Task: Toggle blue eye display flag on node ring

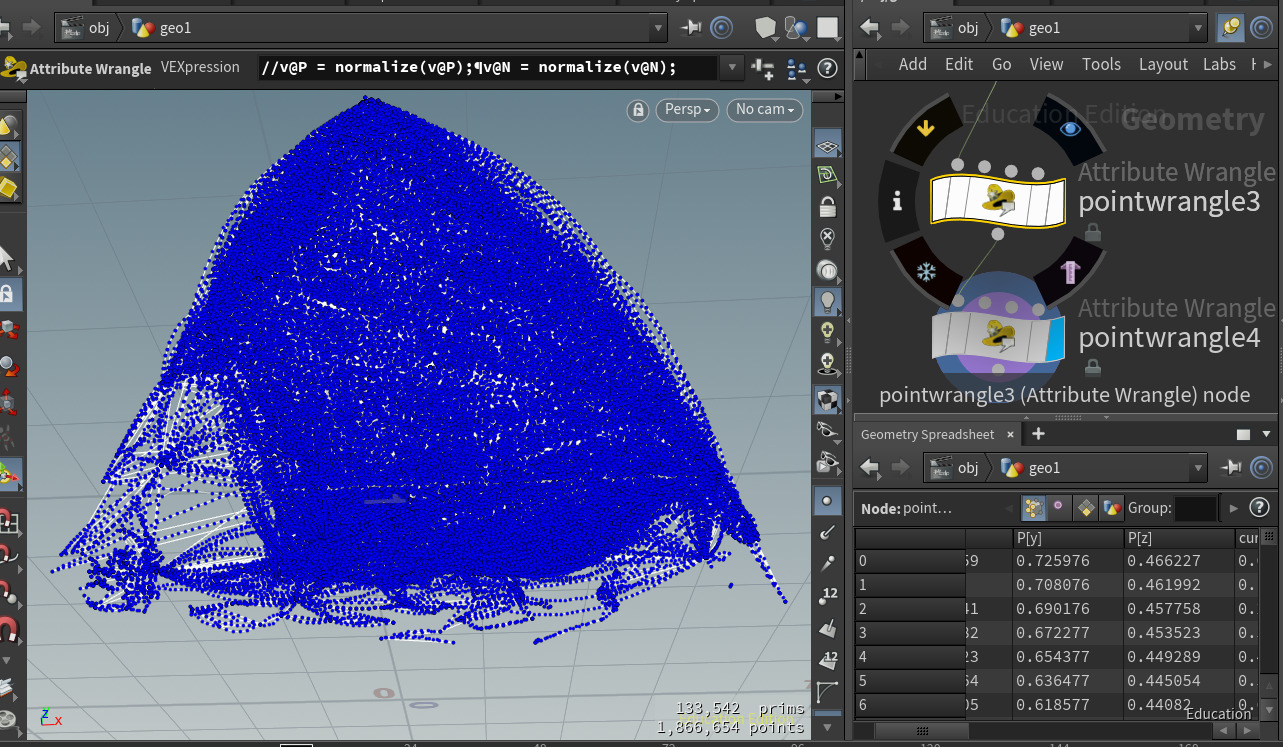Action: point(1069,128)
